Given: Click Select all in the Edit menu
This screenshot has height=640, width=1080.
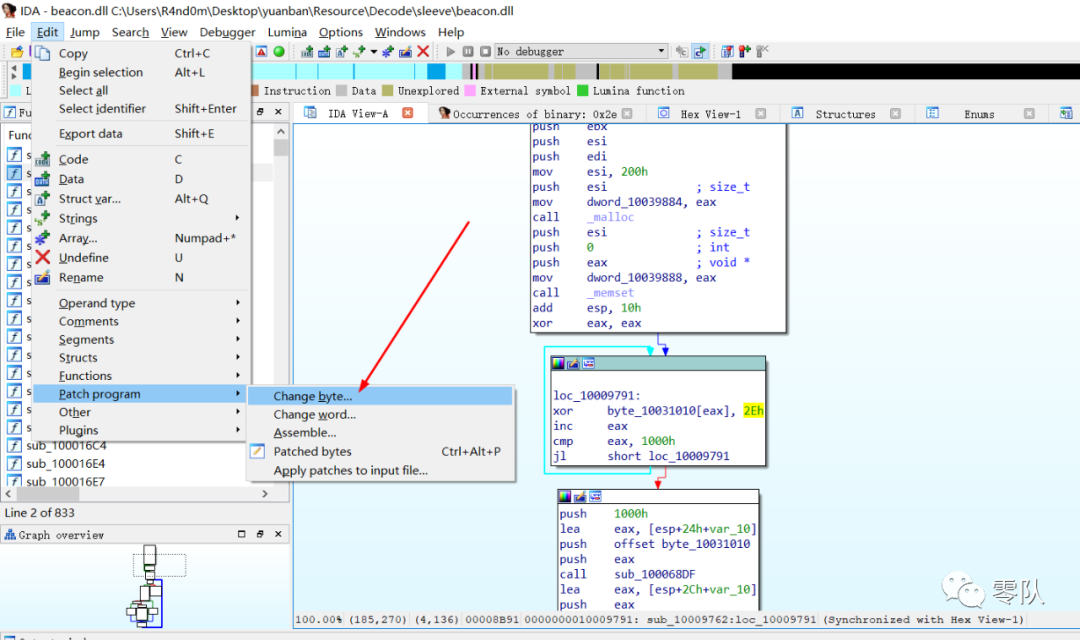Looking at the screenshot, I should coord(141,90).
